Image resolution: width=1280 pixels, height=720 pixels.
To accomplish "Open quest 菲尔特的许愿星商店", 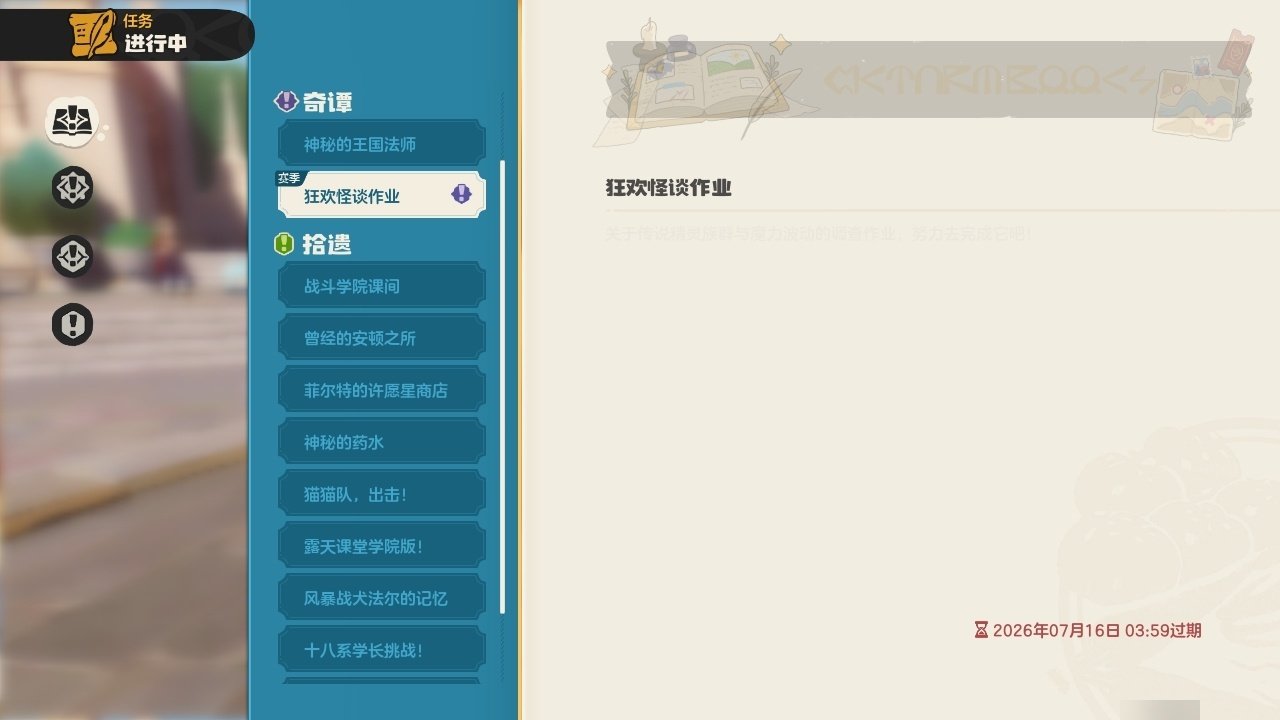I will pos(381,390).
